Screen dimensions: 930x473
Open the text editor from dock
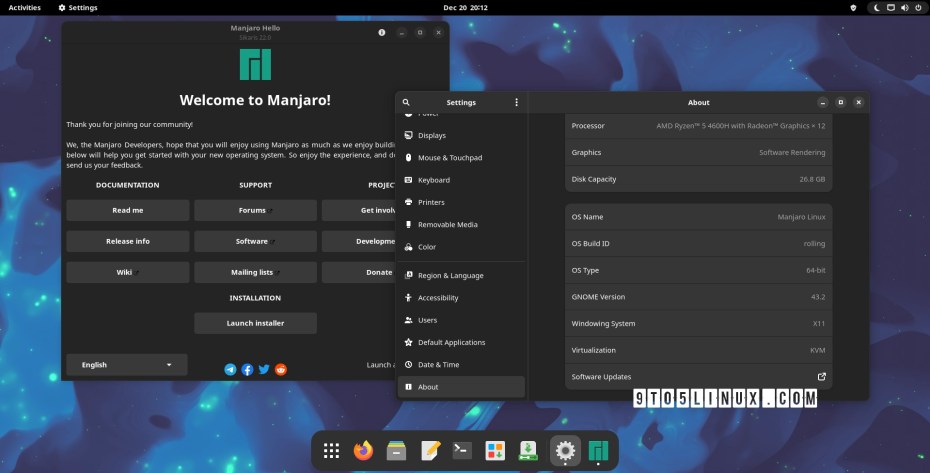pyautogui.click(x=430, y=450)
